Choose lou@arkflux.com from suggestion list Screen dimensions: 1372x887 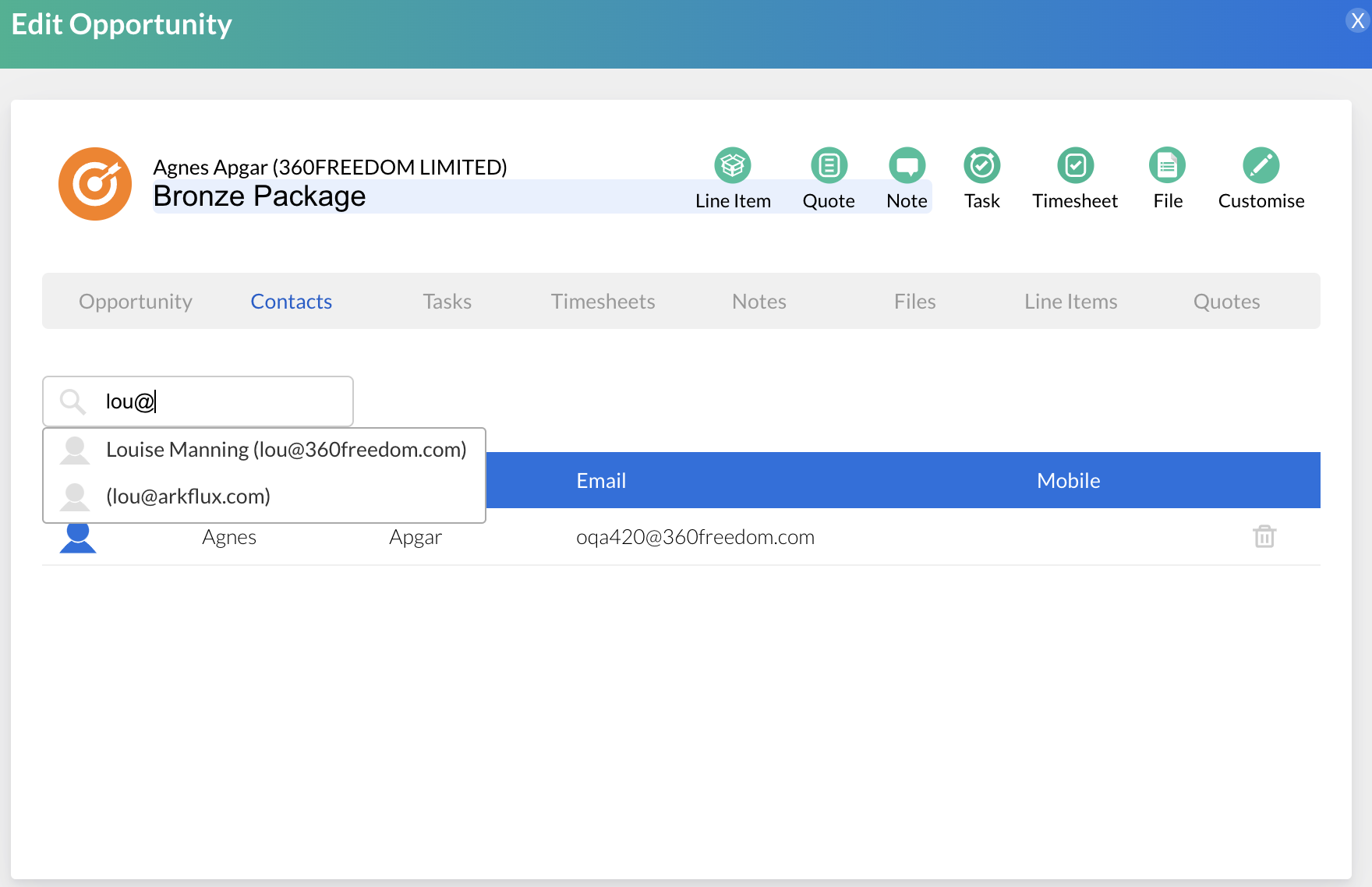pos(188,496)
